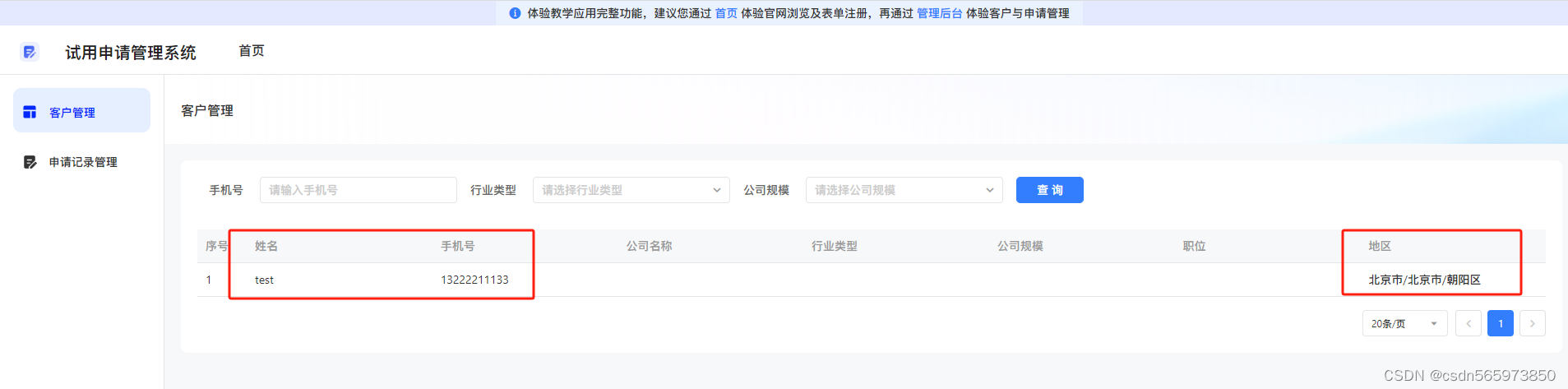Click the 地区 column header
The height and width of the screenshot is (389, 1568).
click(x=1380, y=246)
